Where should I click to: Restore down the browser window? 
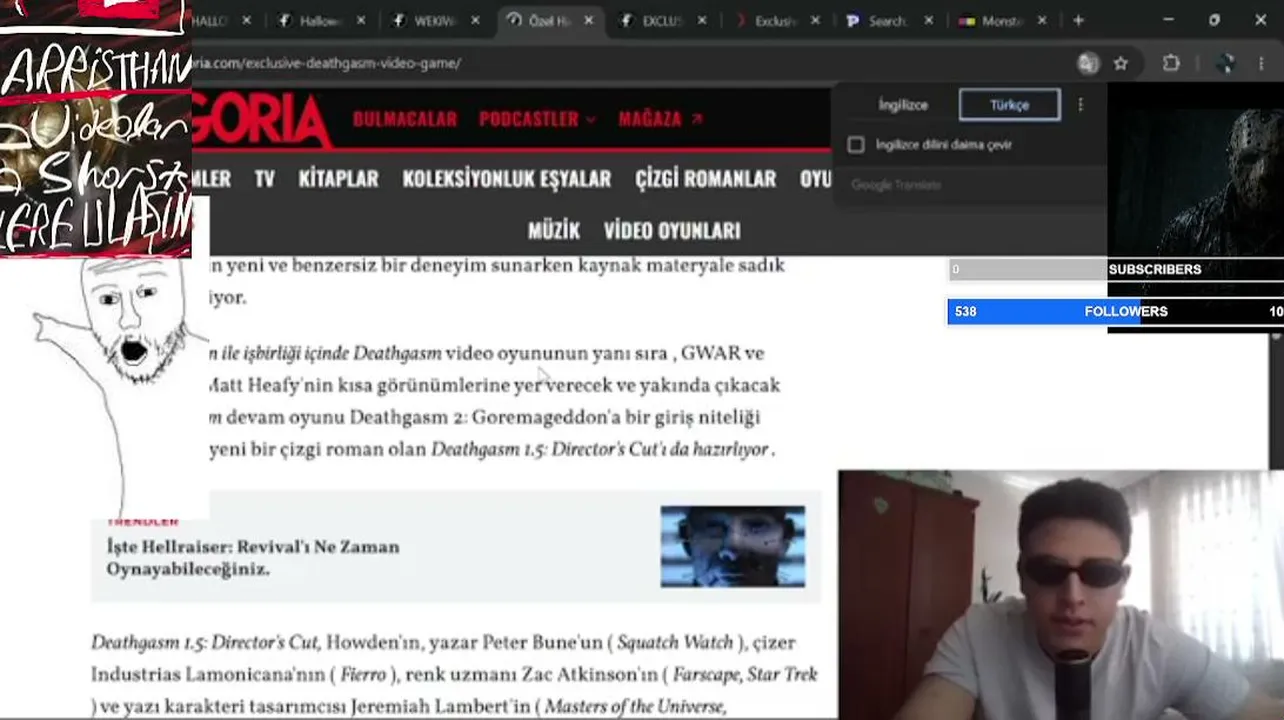click(1214, 20)
